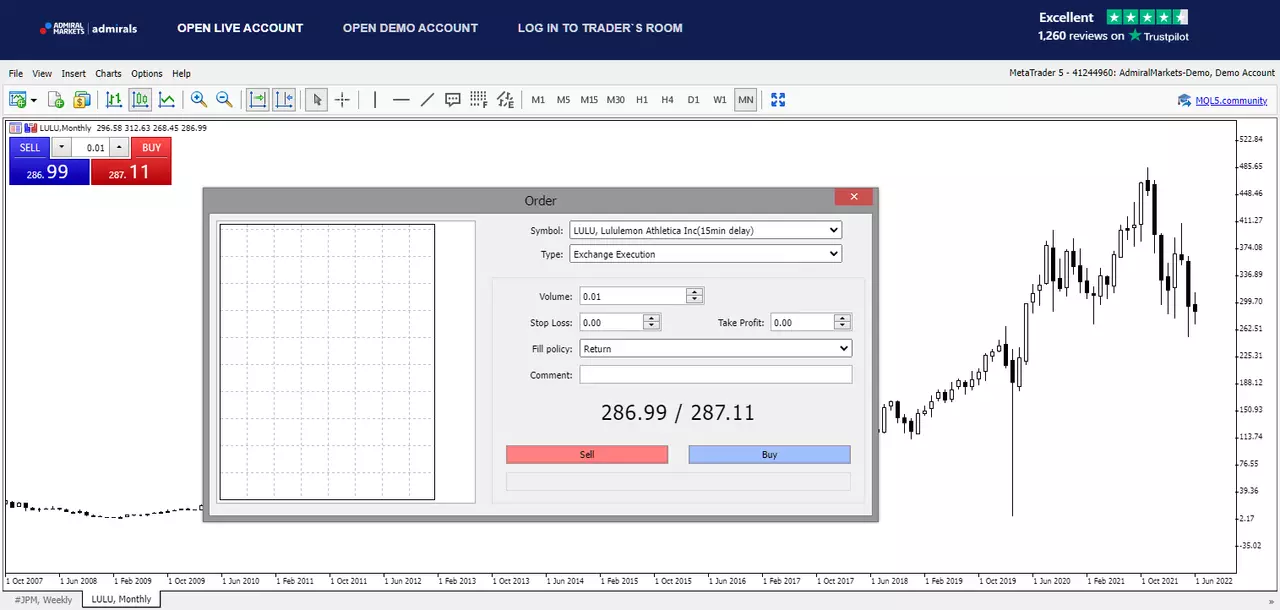
Task: Set timeframe to M15
Action: tap(589, 100)
